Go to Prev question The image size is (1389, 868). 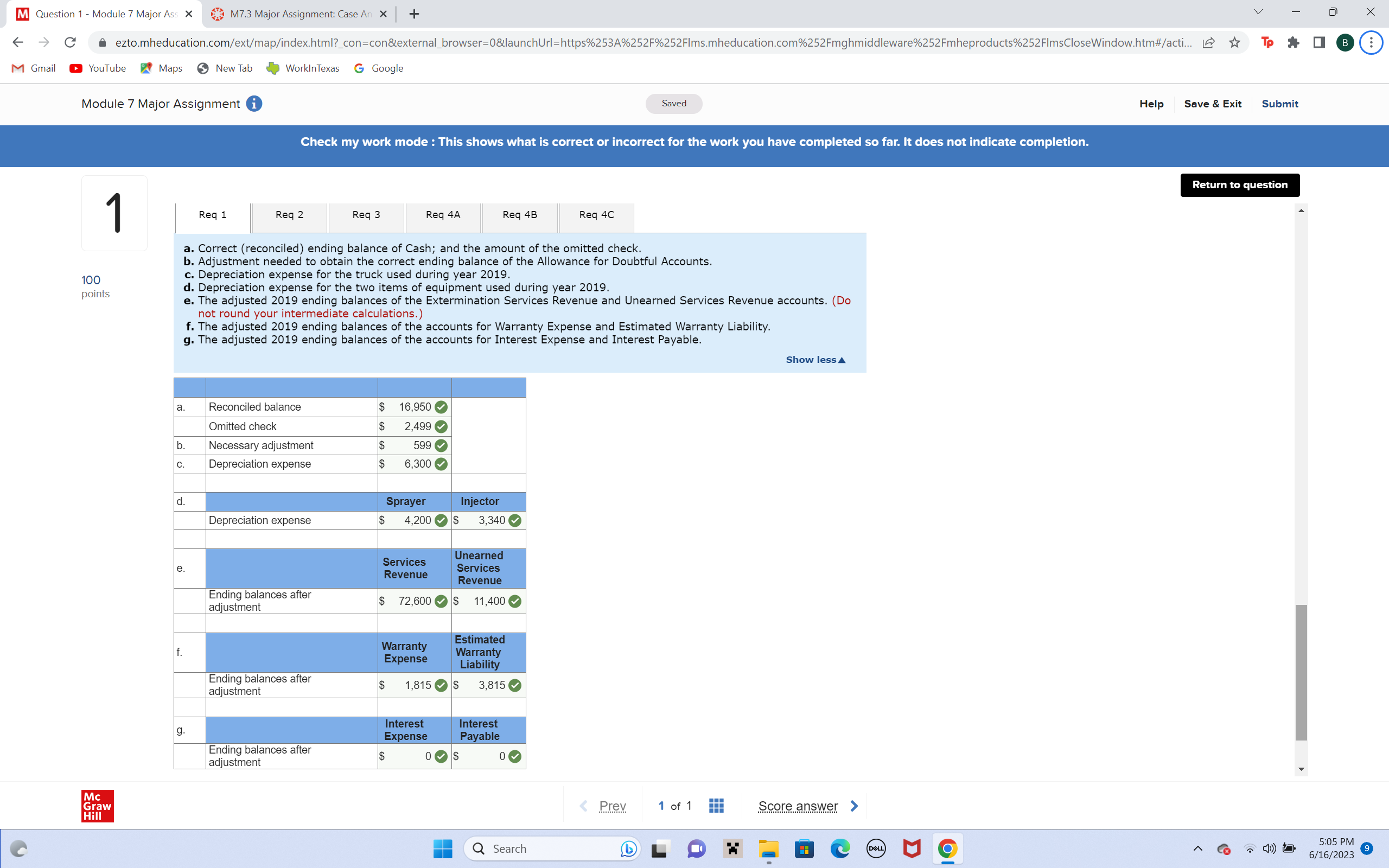pos(612,806)
